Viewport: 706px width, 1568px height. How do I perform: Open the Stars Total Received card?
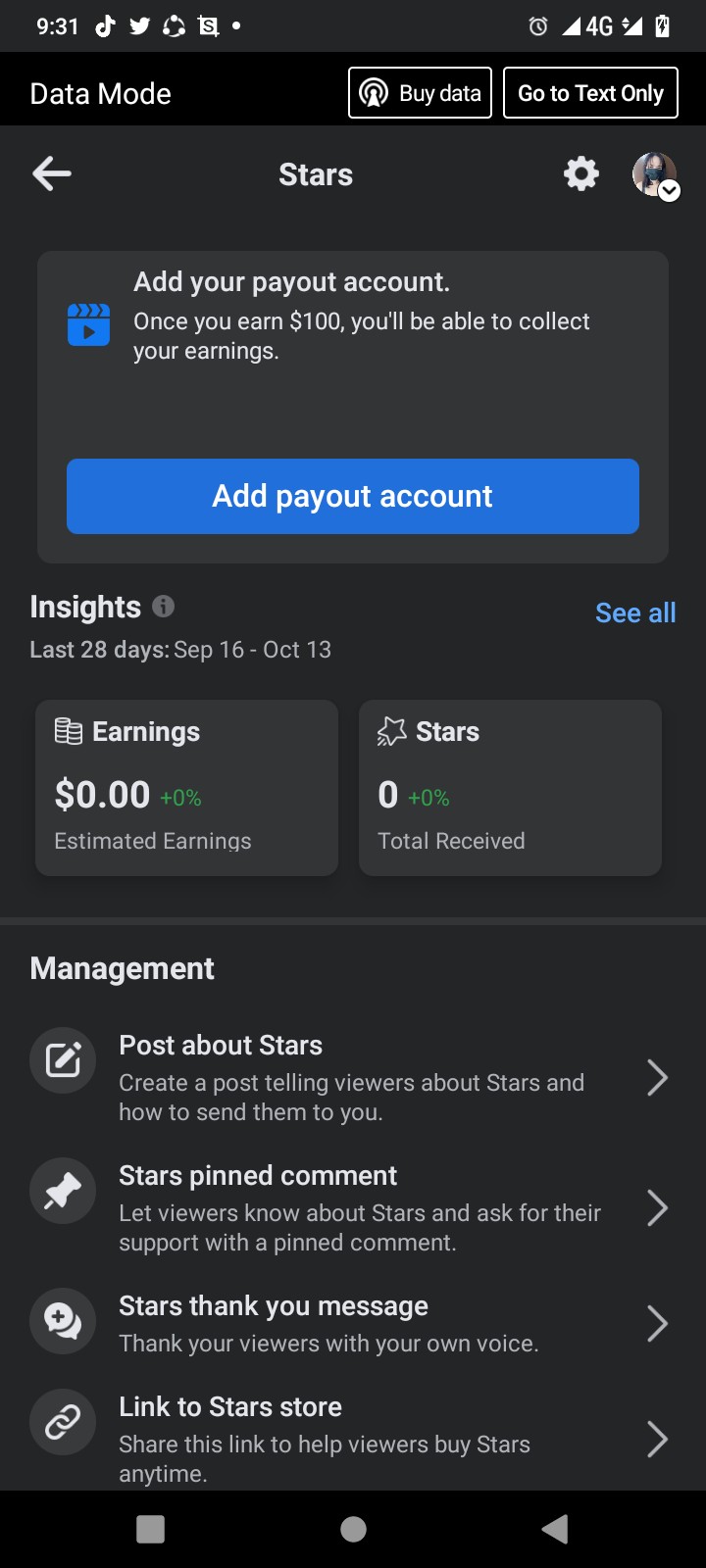[510, 788]
